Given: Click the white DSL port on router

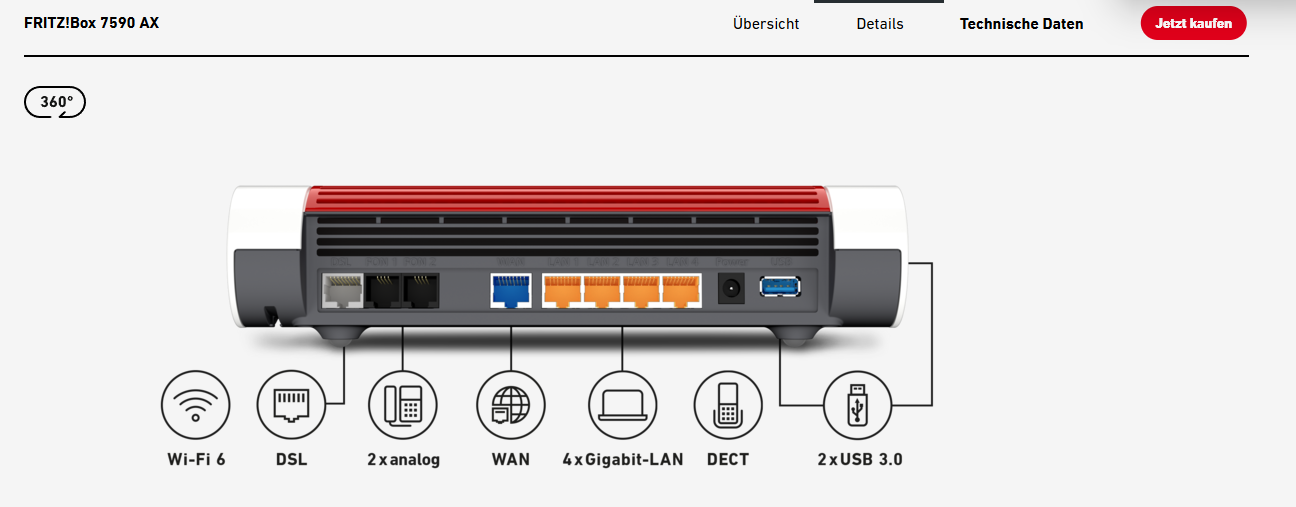Looking at the screenshot, I should [x=340, y=291].
